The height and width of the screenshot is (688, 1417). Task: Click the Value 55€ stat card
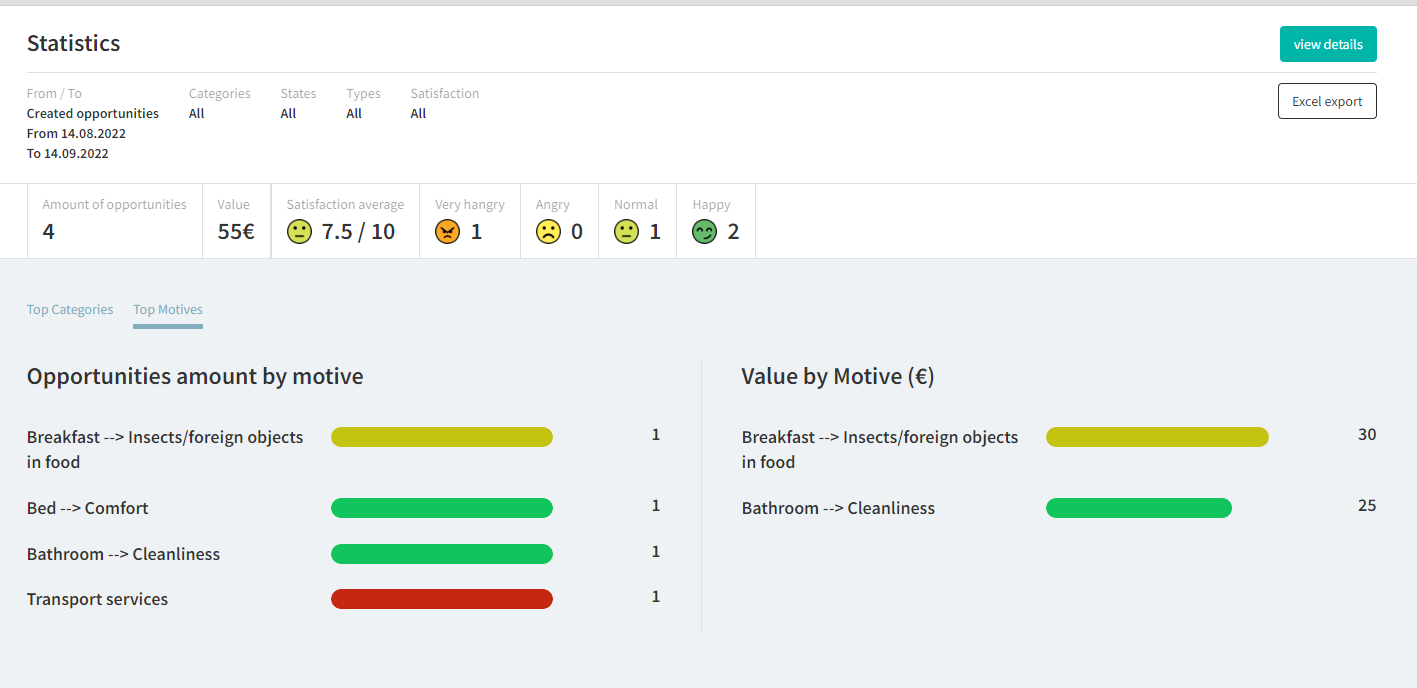236,221
